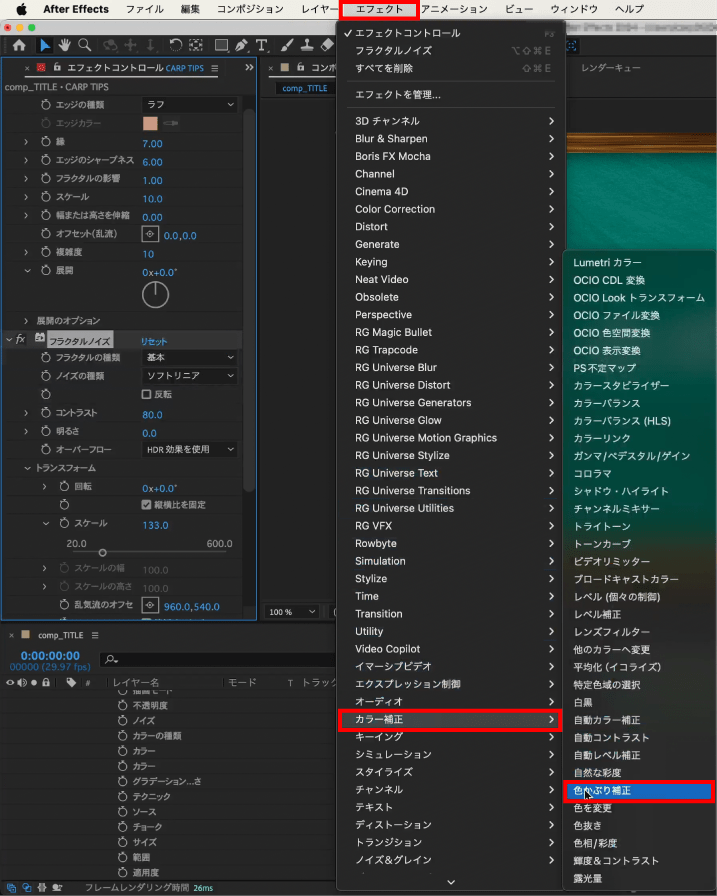This screenshot has height=896, width=717.
Task: Toggle the 縦横比を固定 checkbox
Action: coord(146,505)
